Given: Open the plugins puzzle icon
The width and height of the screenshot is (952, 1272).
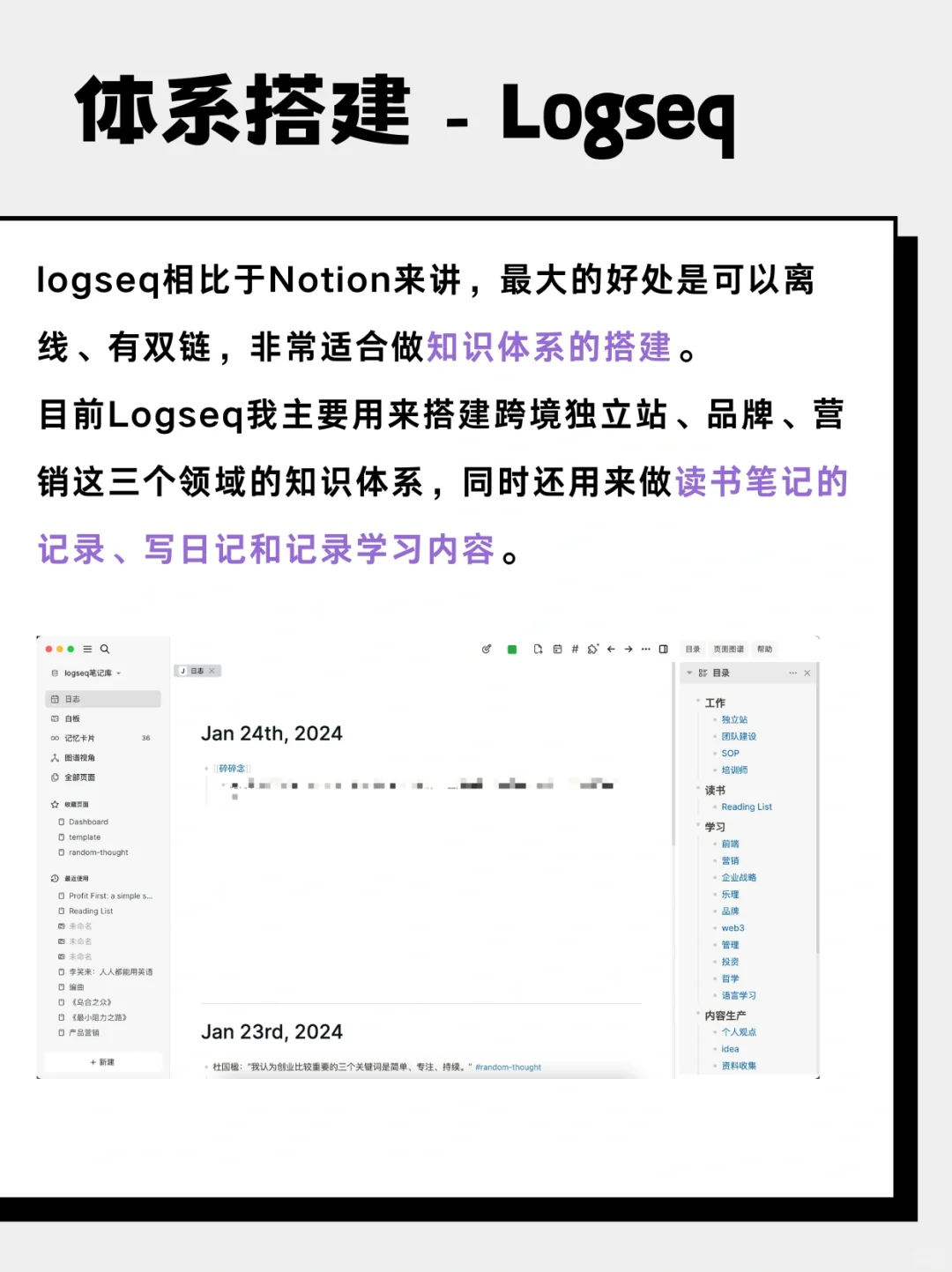Looking at the screenshot, I should point(593,649).
